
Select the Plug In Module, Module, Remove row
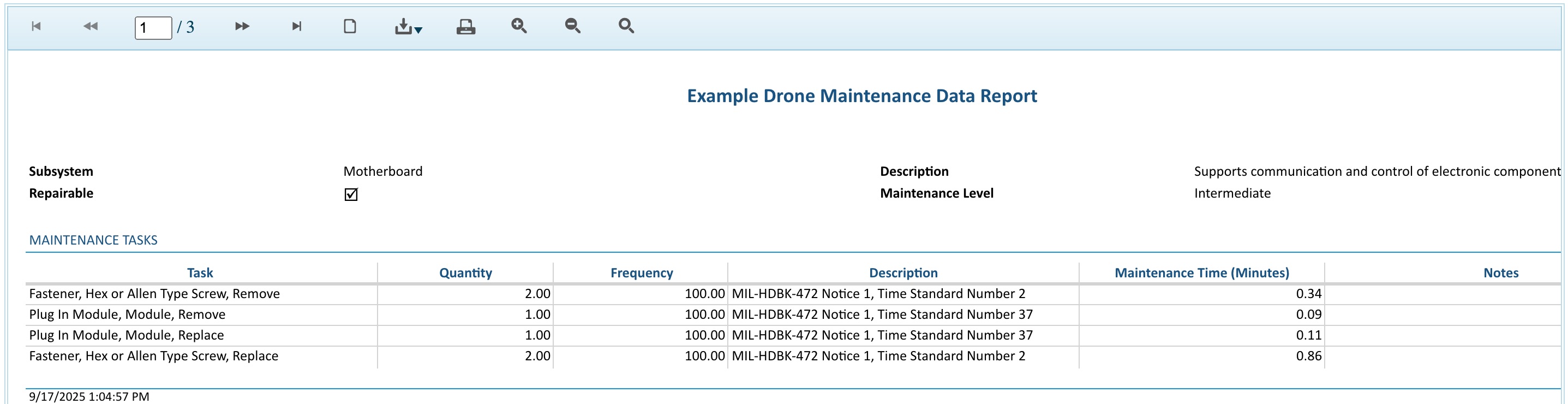pyautogui.click(x=127, y=314)
